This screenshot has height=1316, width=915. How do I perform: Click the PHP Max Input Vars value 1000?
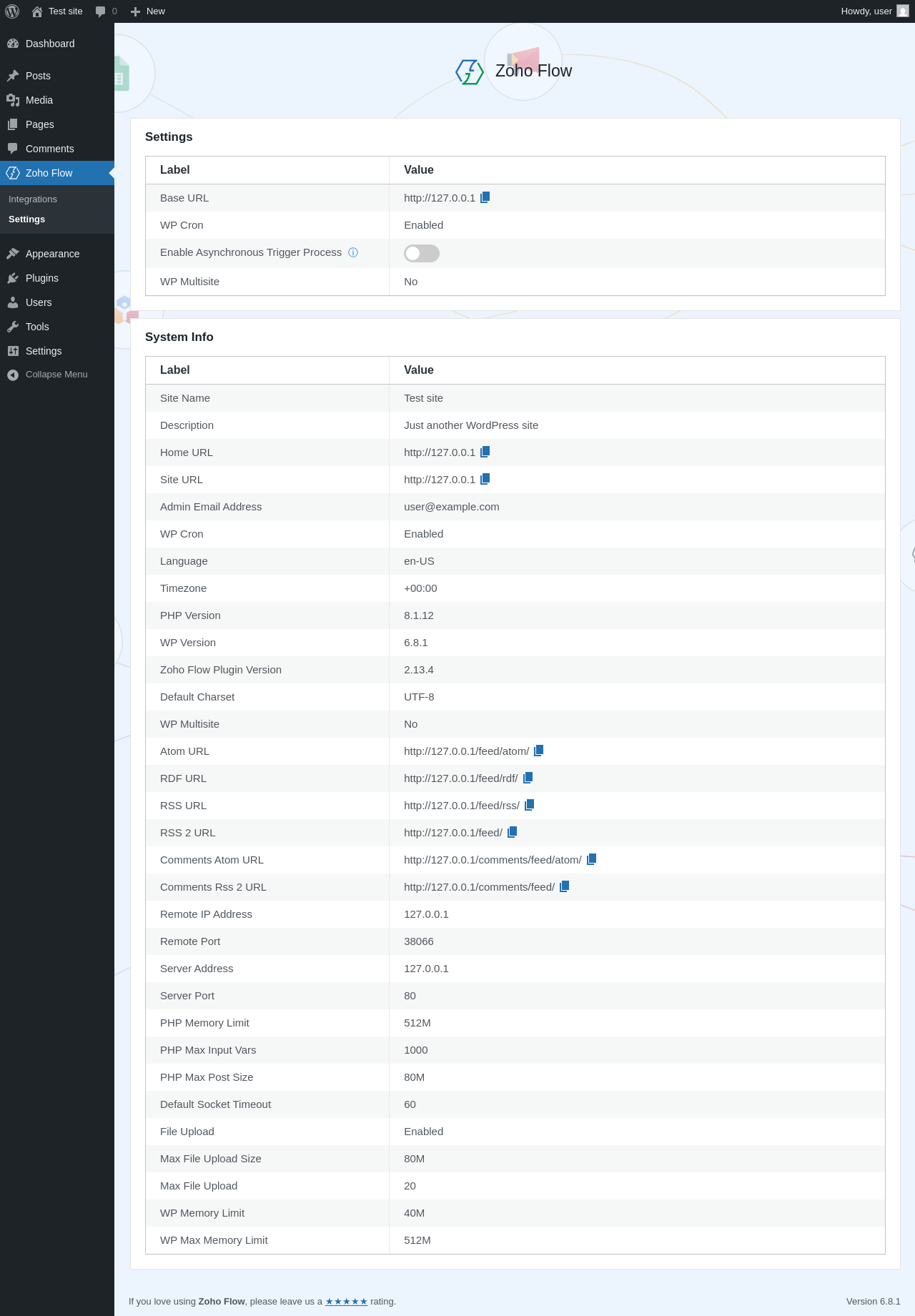[416, 1050]
